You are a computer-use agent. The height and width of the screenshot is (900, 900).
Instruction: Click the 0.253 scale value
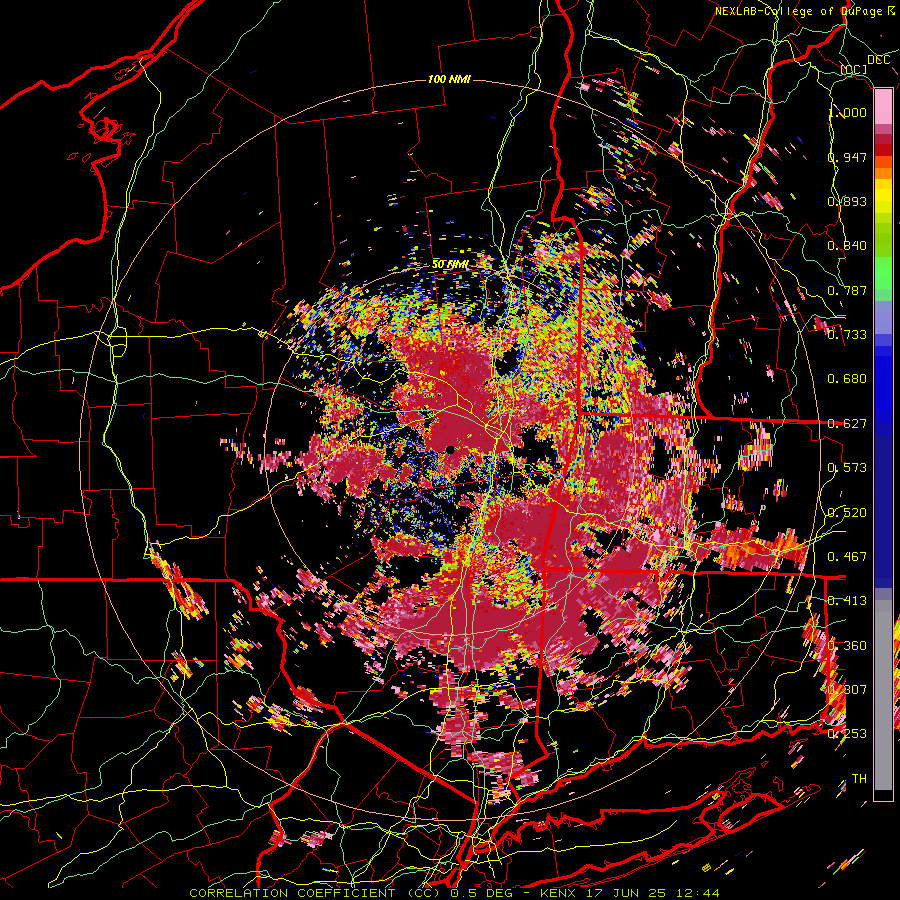(x=847, y=734)
